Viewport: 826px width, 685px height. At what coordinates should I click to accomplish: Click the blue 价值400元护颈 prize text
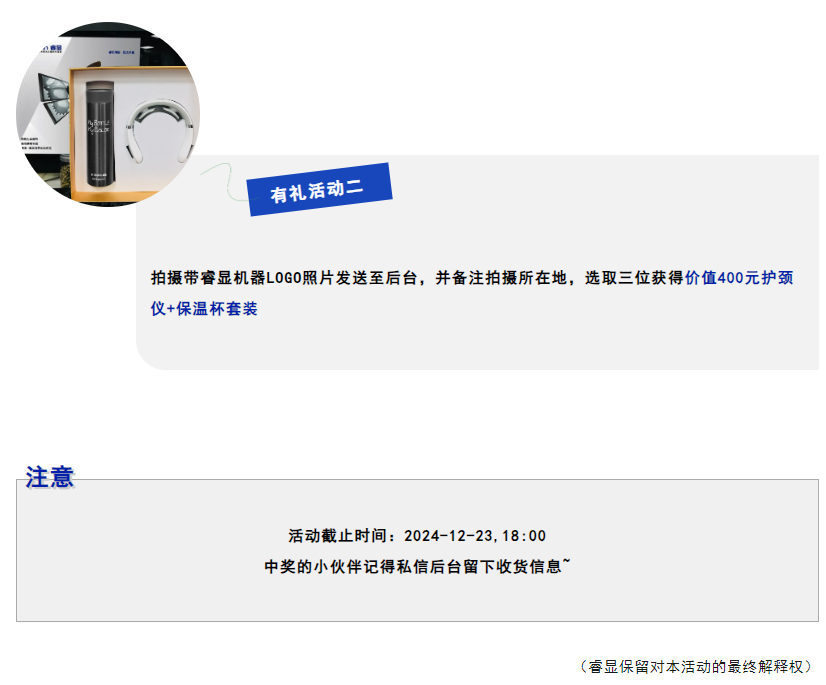click(x=739, y=278)
